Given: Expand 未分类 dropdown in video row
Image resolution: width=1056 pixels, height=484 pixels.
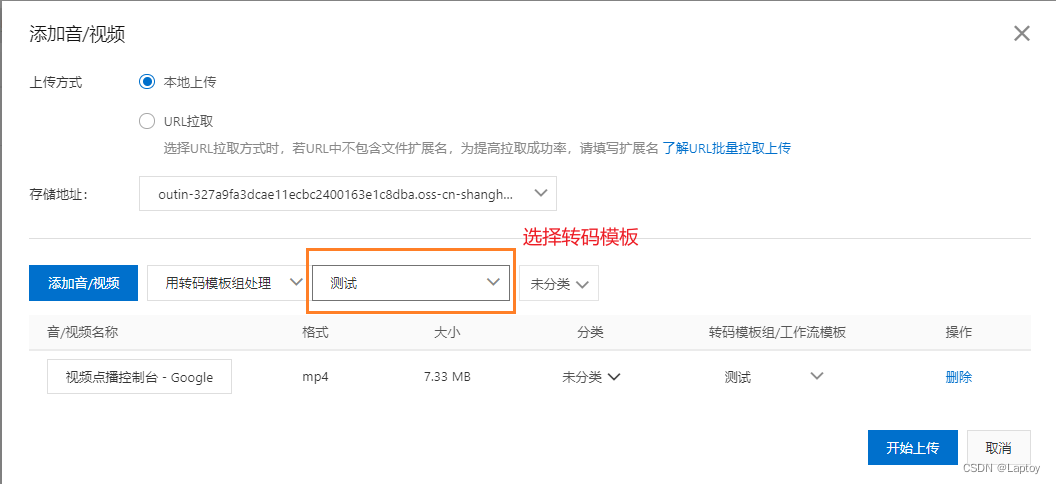Looking at the screenshot, I should (591, 377).
